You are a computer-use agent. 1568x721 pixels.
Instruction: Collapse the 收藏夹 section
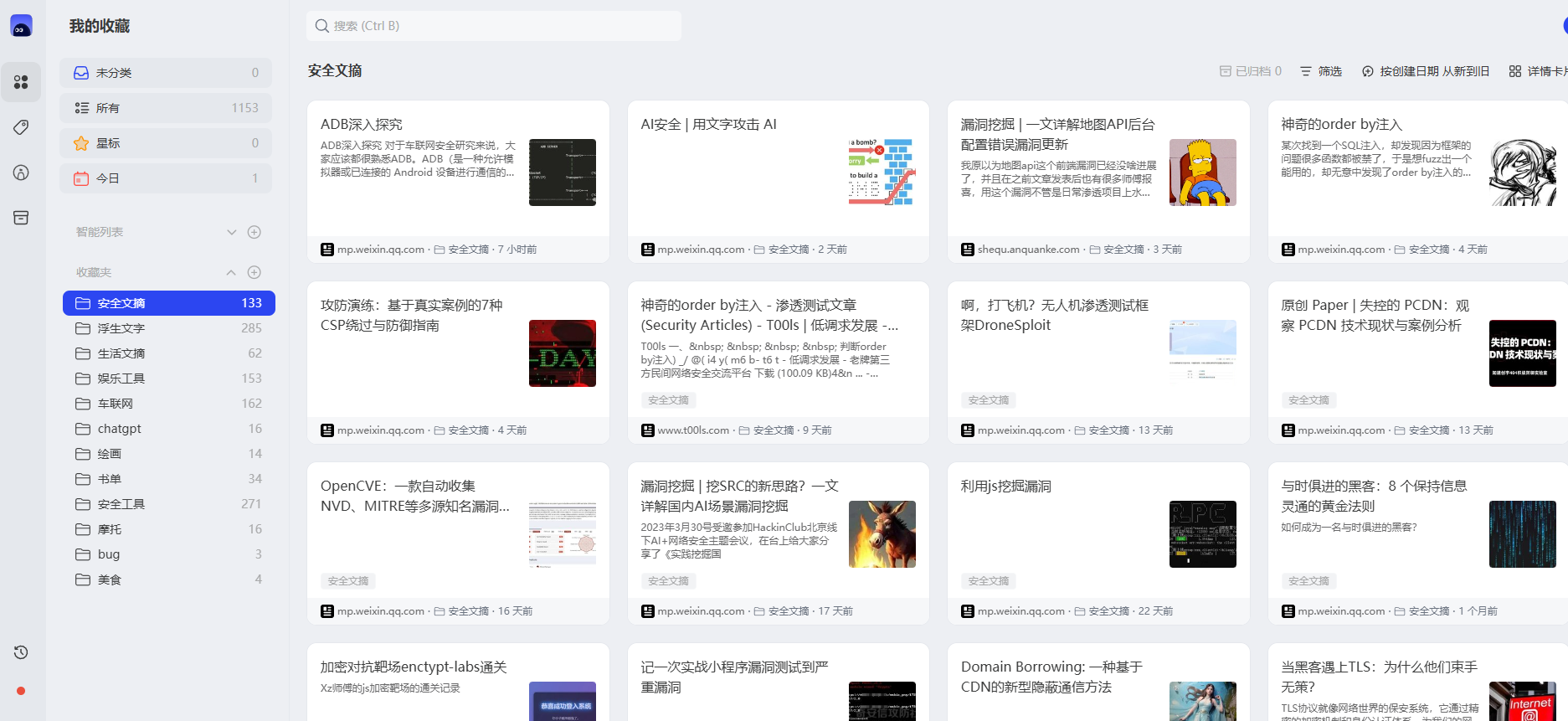231,272
